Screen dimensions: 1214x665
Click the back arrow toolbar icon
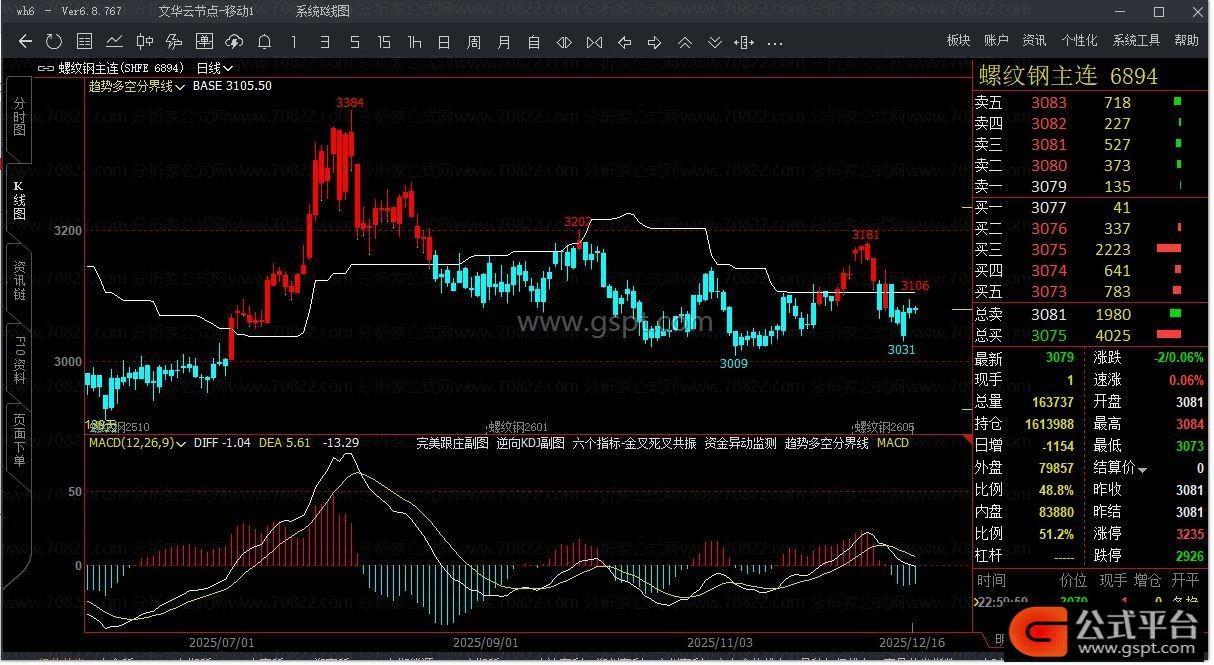pos(26,42)
